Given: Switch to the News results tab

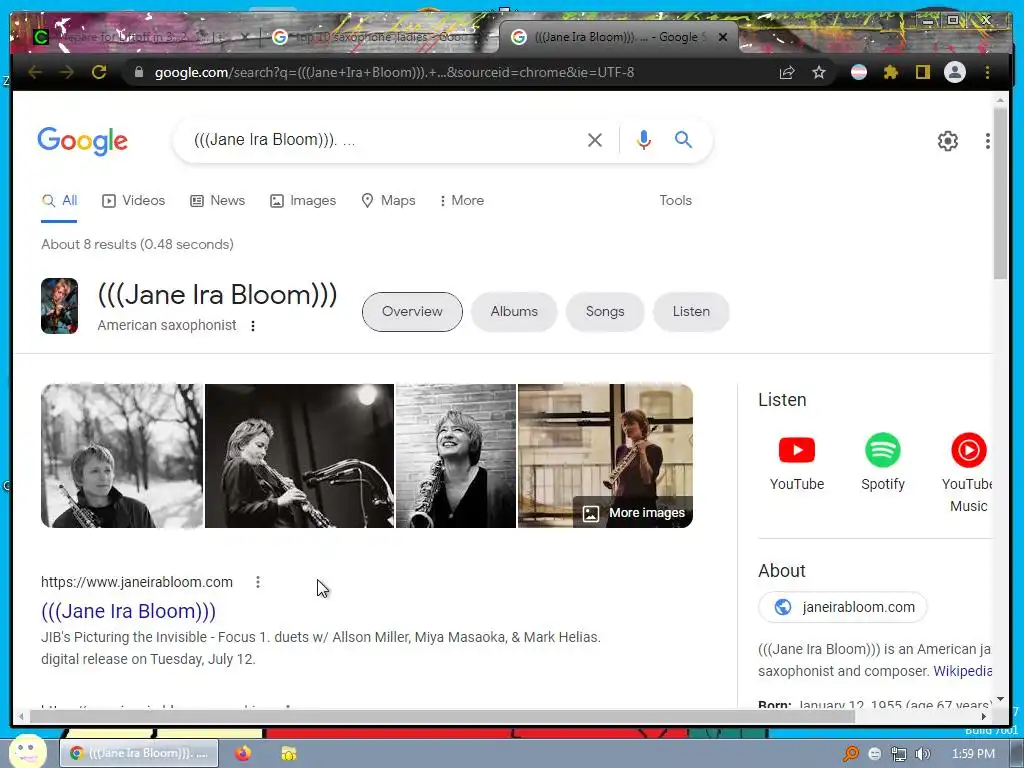Looking at the screenshot, I should (217, 200).
